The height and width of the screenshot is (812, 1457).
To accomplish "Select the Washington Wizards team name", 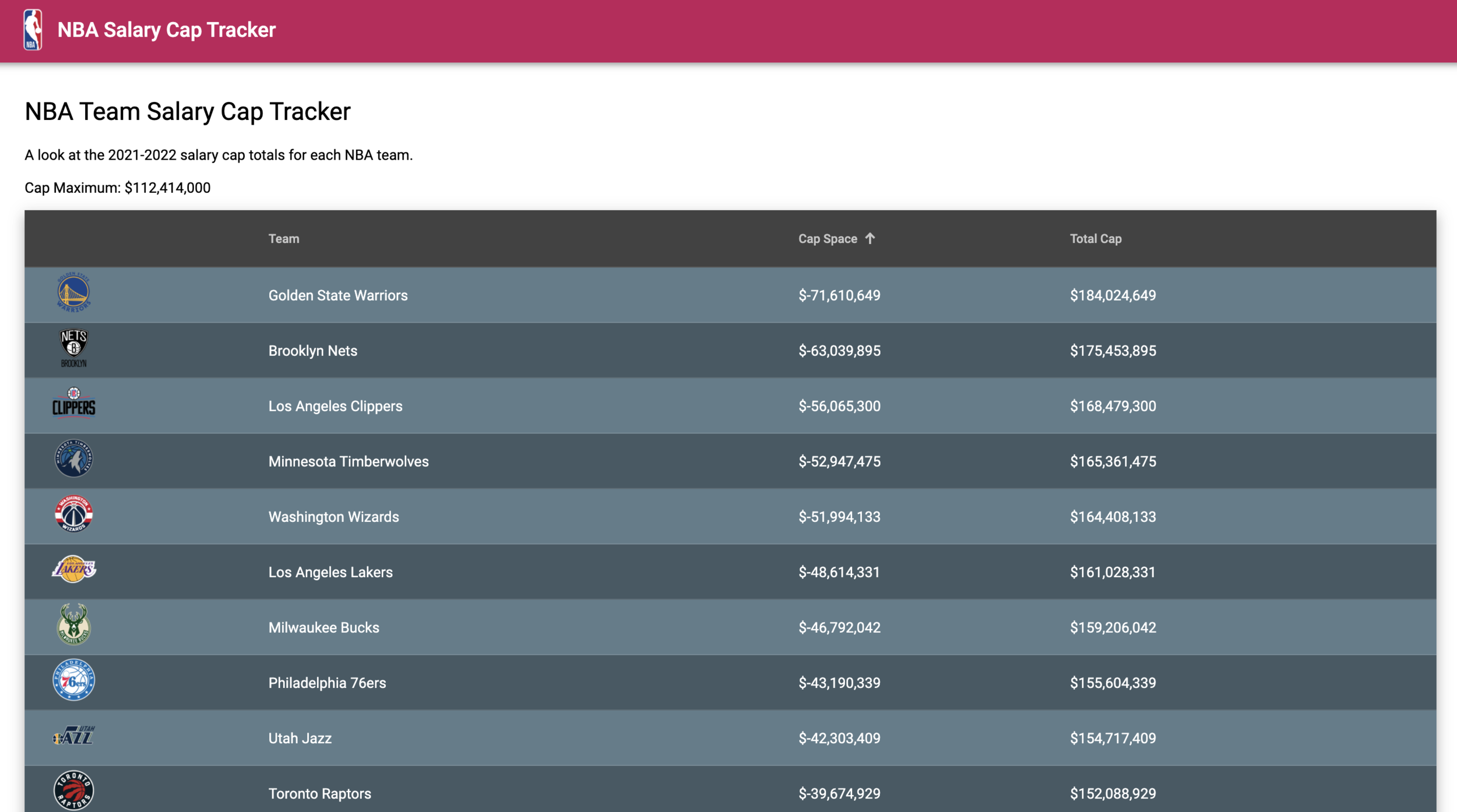I will (x=333, y=517).
